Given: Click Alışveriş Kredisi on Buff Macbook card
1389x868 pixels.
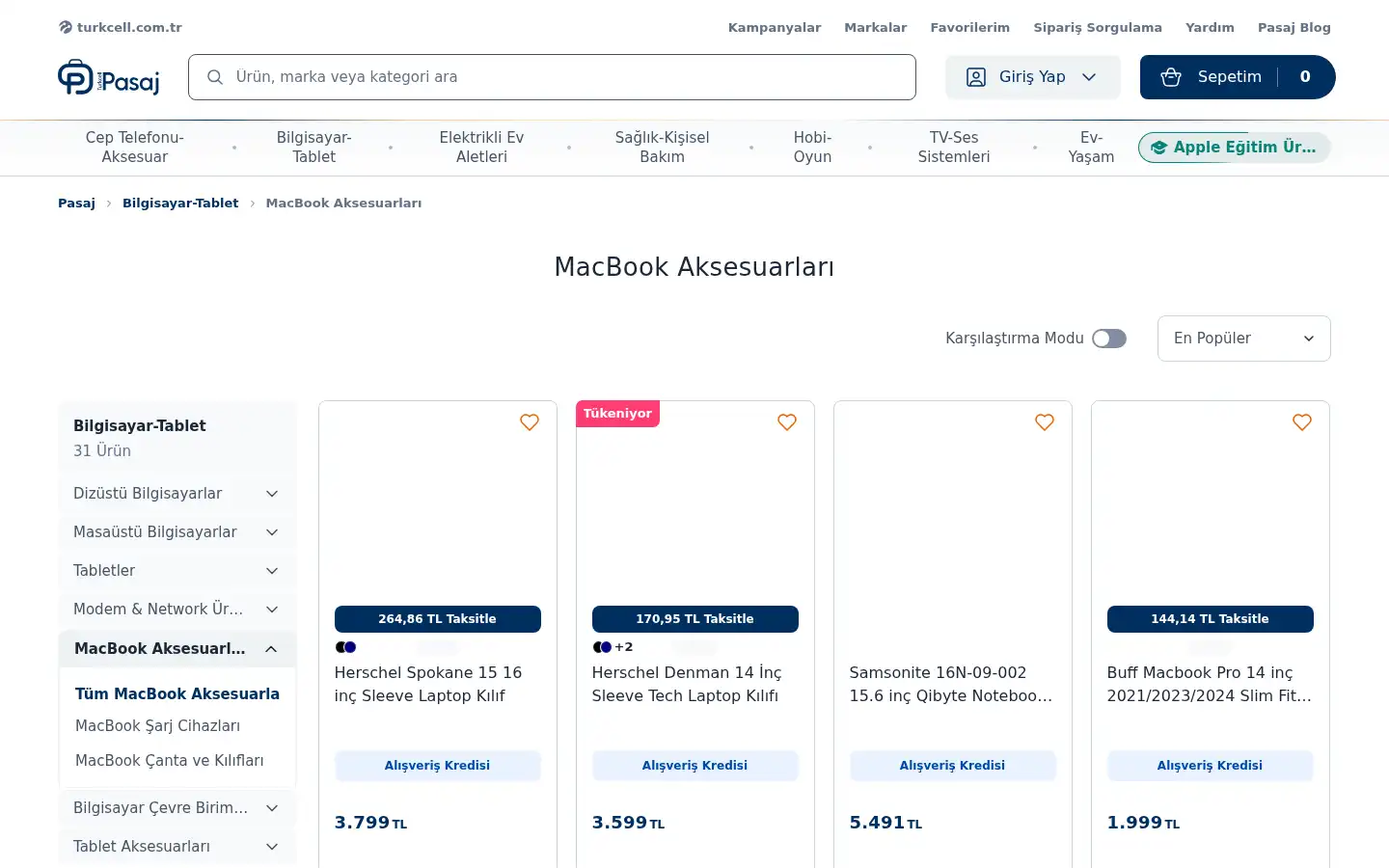Looking at the screenshot, I should 1211,766.
